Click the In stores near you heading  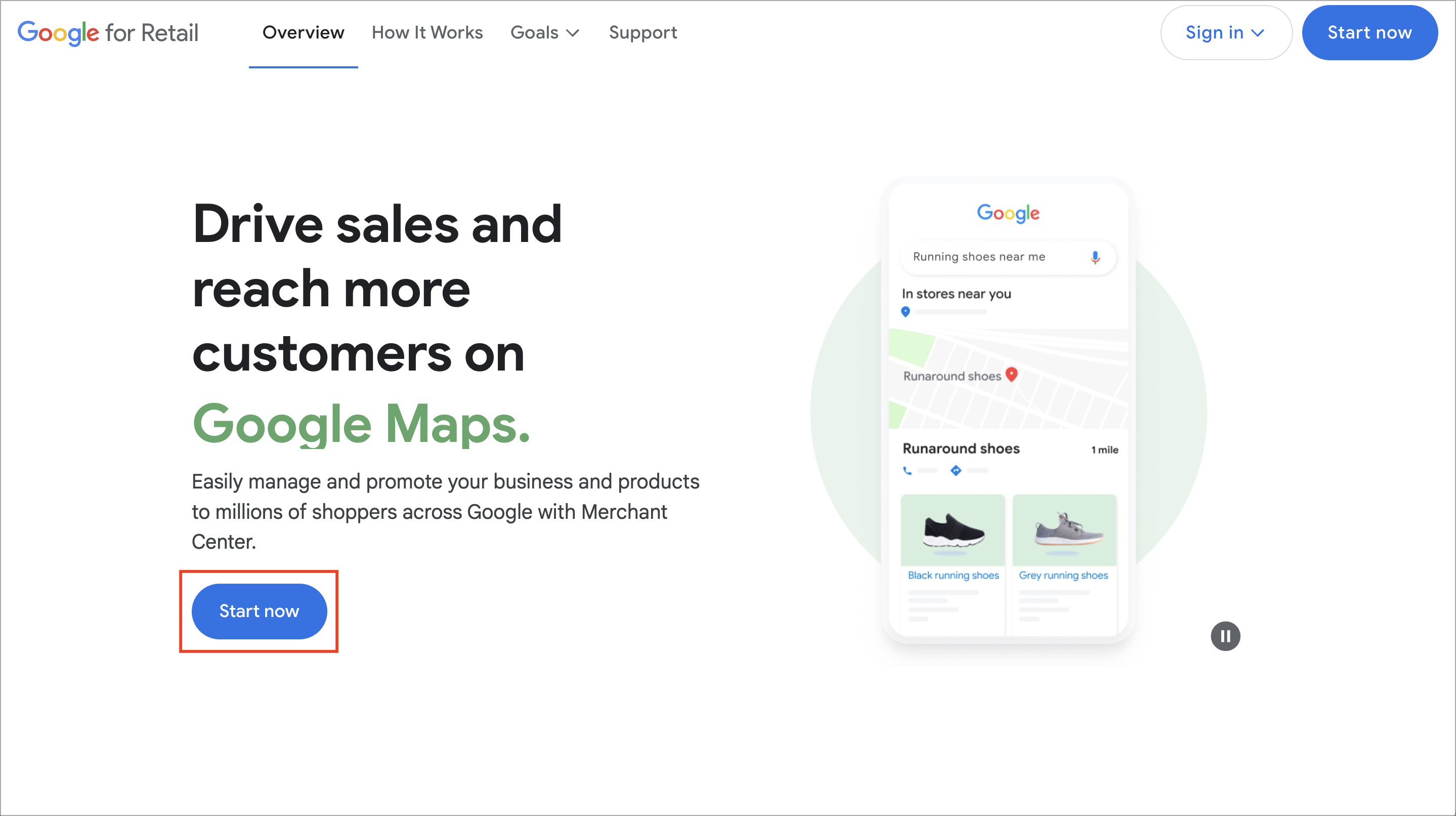[956, 294]
